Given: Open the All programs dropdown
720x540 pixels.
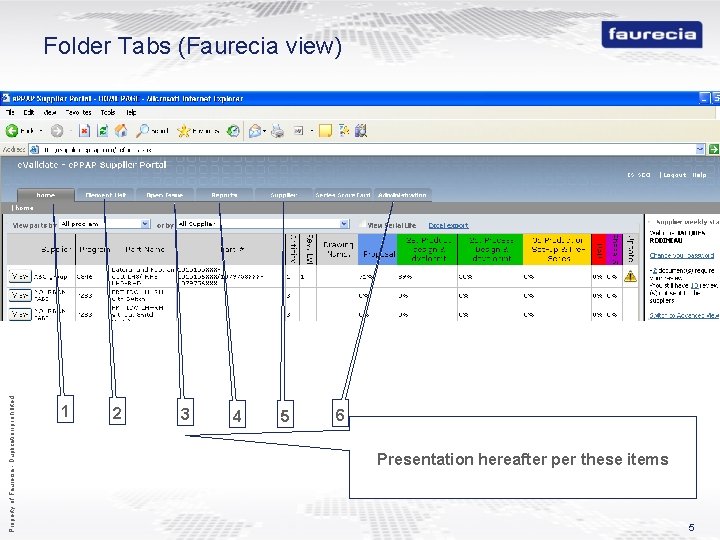Looking at the screenshot, I should [x=105, y=224].
